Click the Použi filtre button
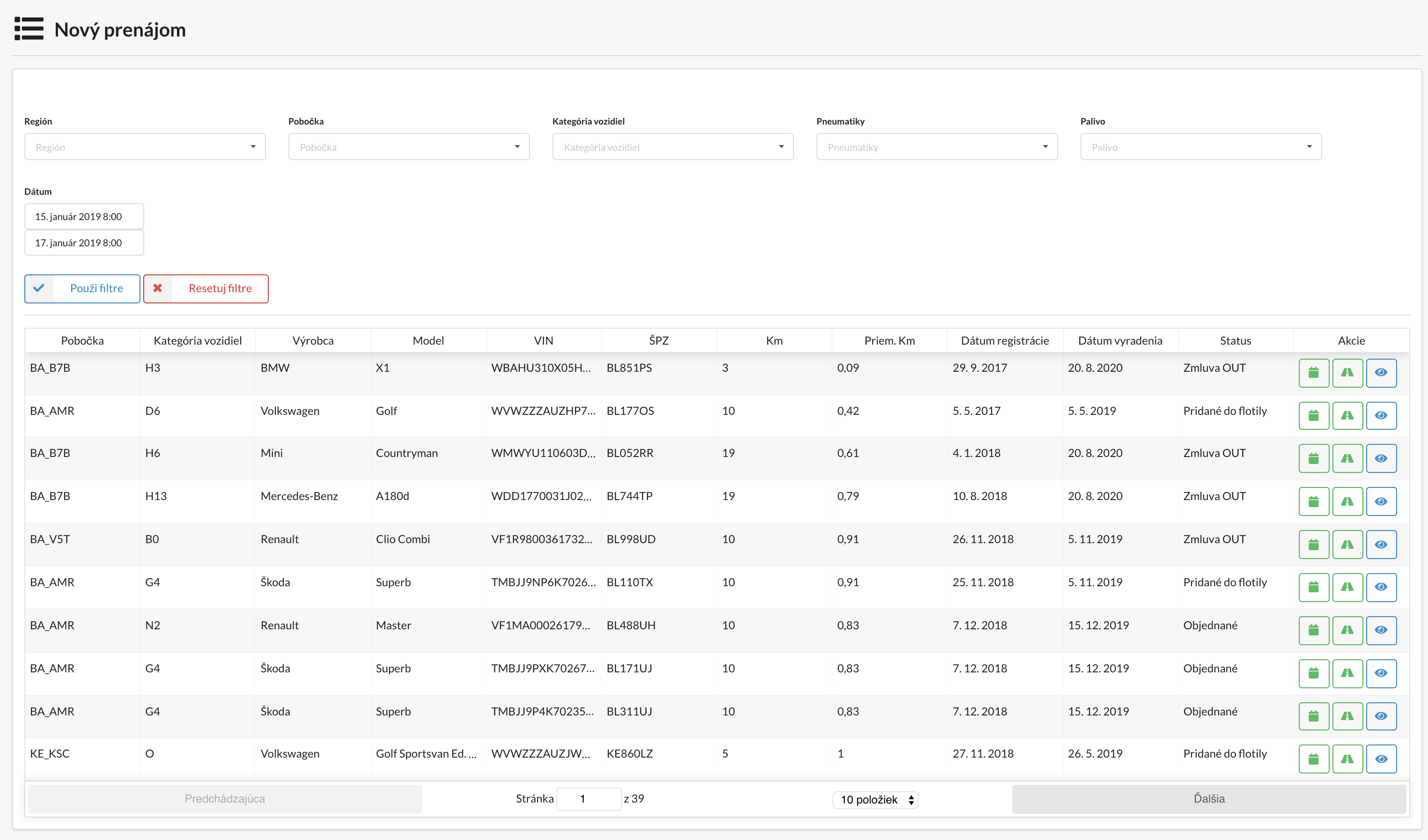This screenshot has width=1428, height=840. click(x=82, y=288)
